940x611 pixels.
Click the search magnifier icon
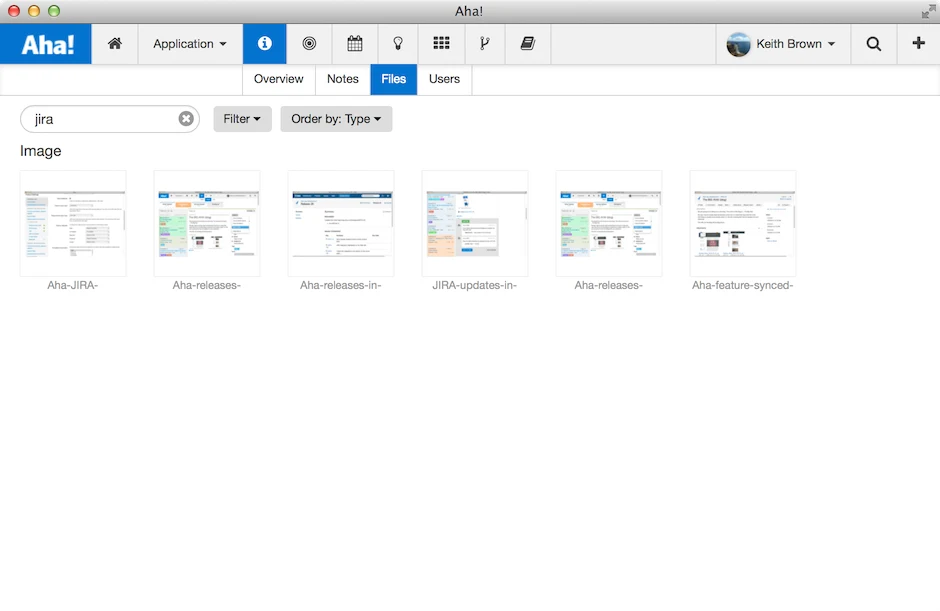pos(873,44)
